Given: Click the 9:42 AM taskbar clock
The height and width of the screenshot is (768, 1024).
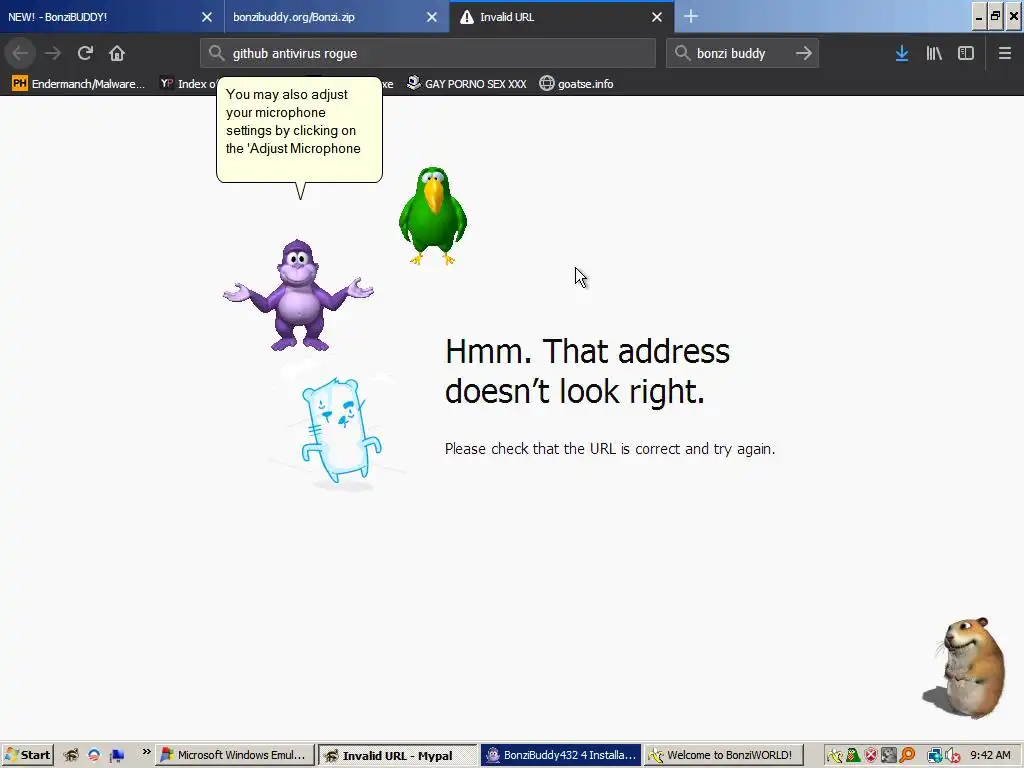Looking at the screenshot, I should 990,755.
